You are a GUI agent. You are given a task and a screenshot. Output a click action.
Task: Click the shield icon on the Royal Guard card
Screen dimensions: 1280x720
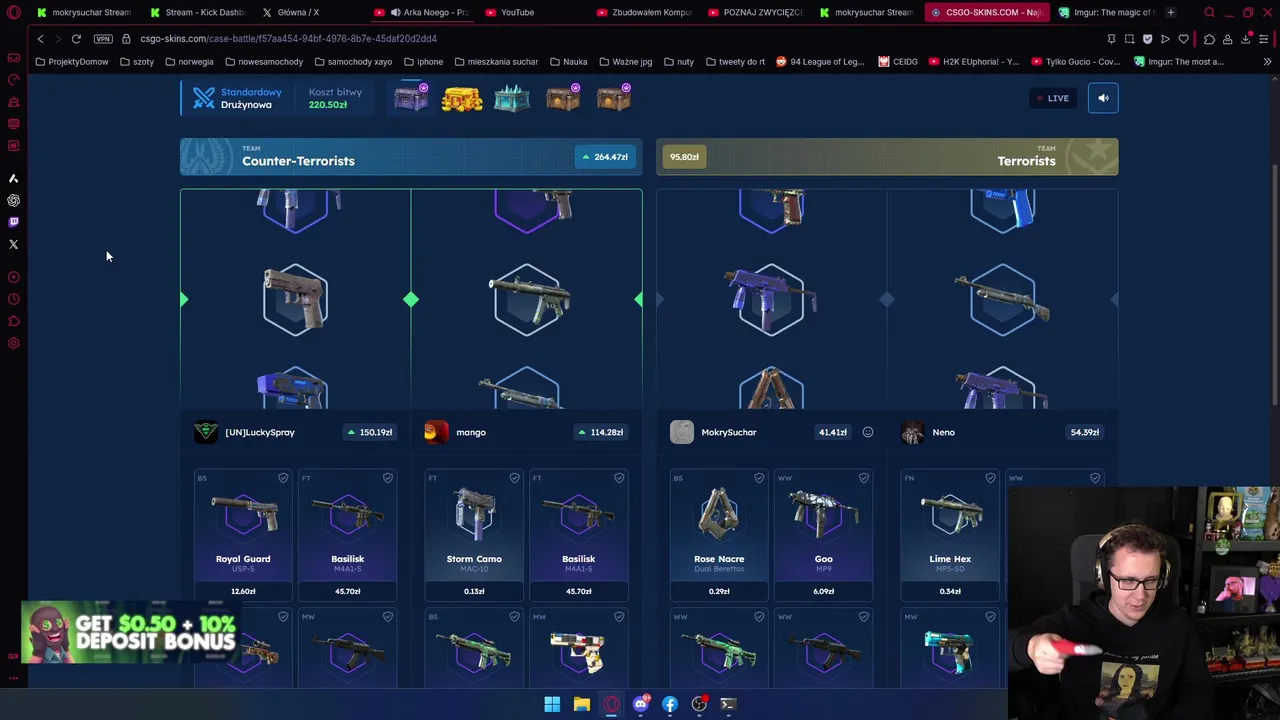(283, 479)
